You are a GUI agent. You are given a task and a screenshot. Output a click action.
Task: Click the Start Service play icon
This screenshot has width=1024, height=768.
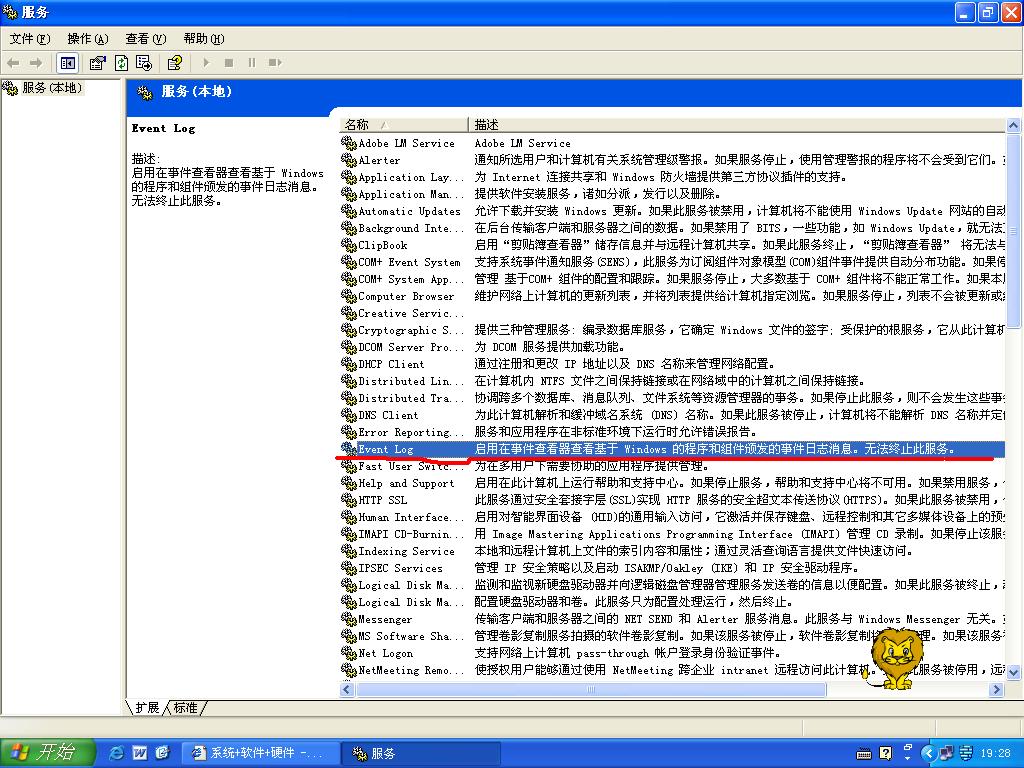point(206,63)
